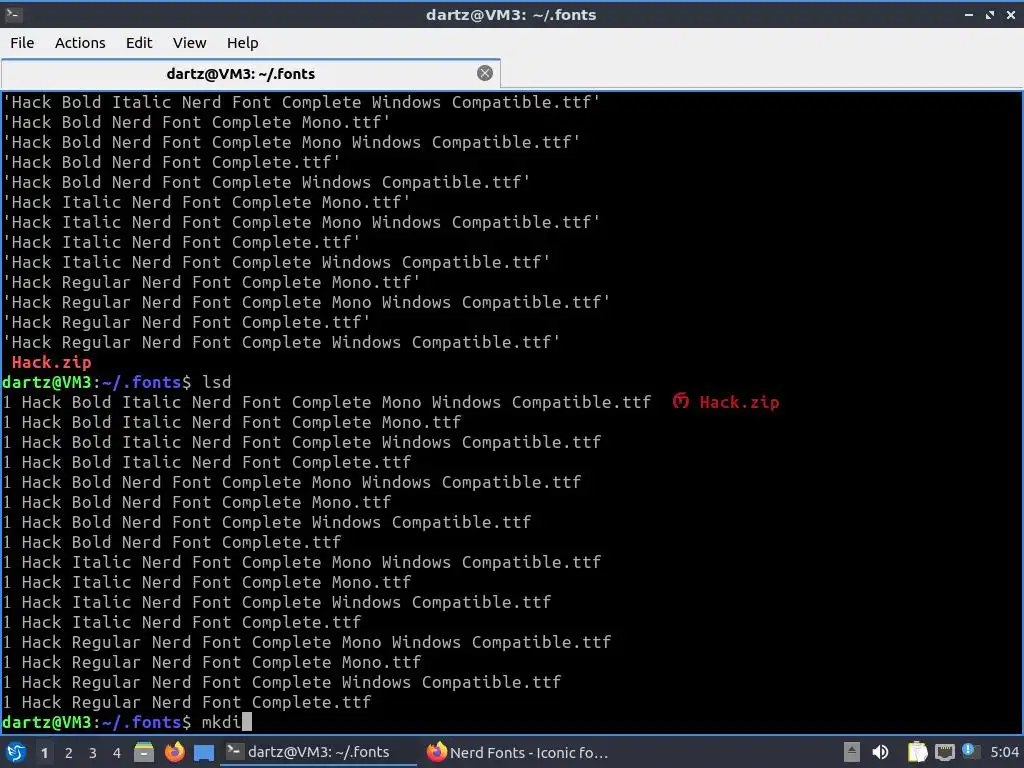Open the removable media eject tray icon
1024x768 pixels.
click(851, 752)
